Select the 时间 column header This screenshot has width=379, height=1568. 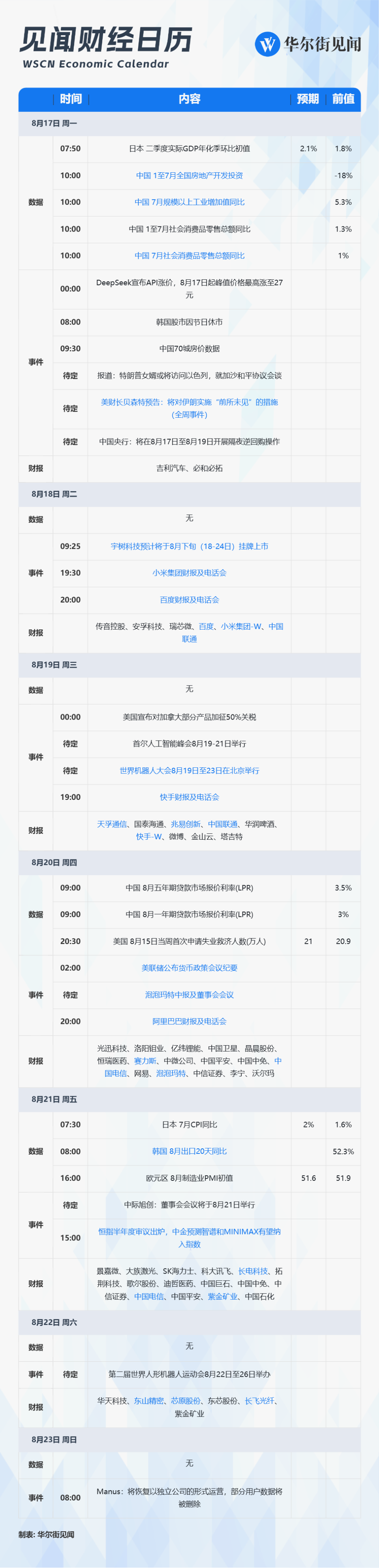point(71,99)
